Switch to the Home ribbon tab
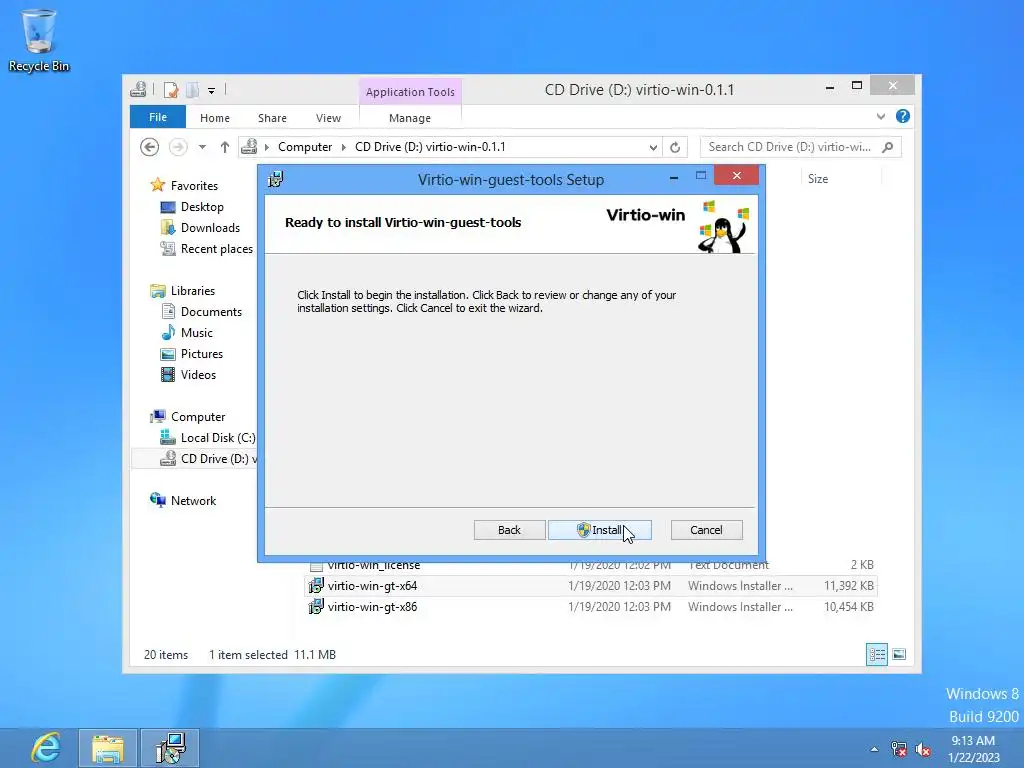 [215, 118]
